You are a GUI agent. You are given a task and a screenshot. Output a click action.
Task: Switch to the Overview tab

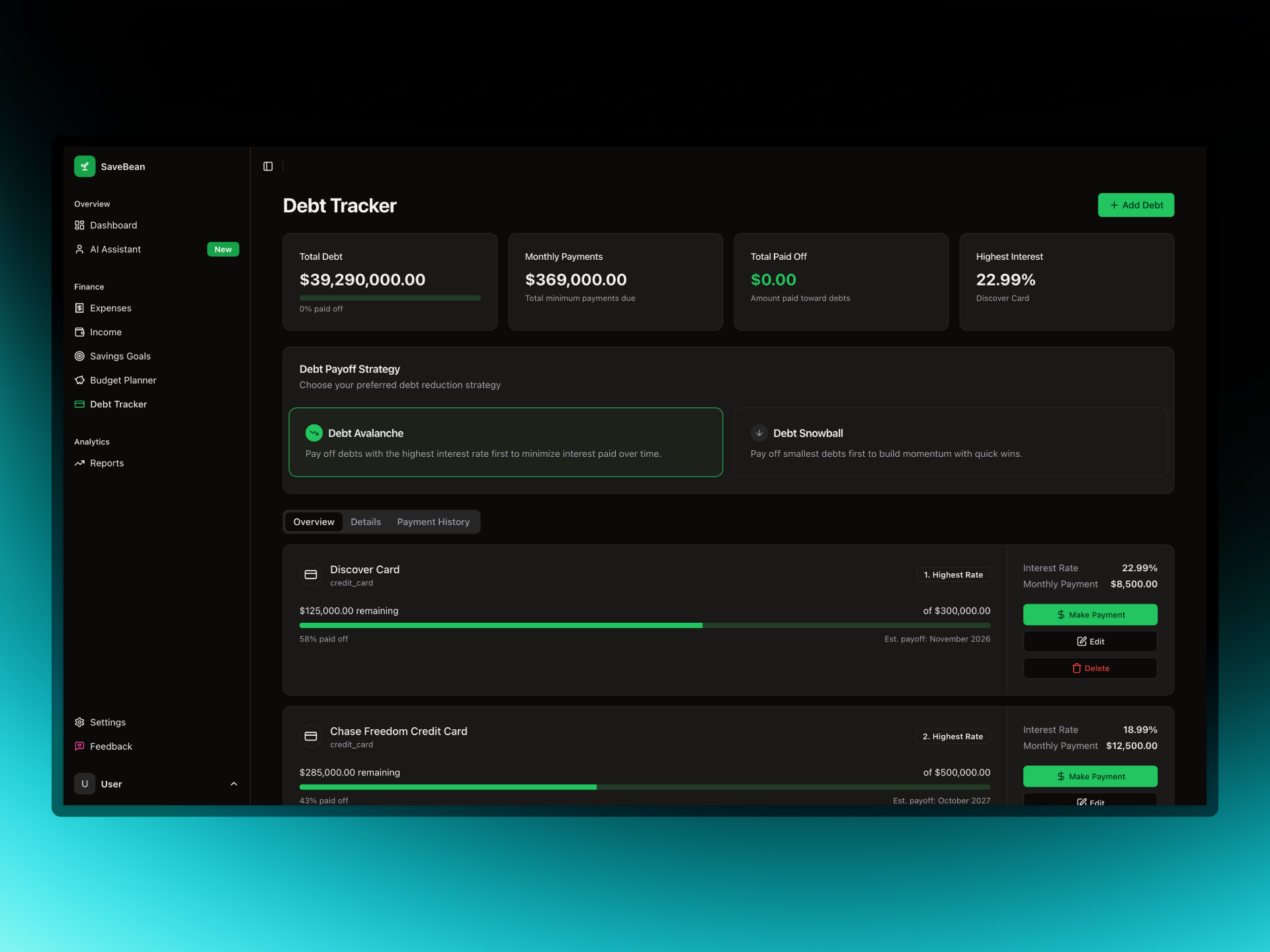[314, 522]
